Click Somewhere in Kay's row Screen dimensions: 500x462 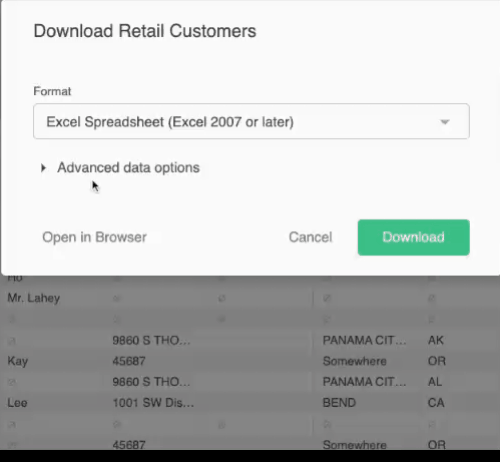click(x=355, y=361)
